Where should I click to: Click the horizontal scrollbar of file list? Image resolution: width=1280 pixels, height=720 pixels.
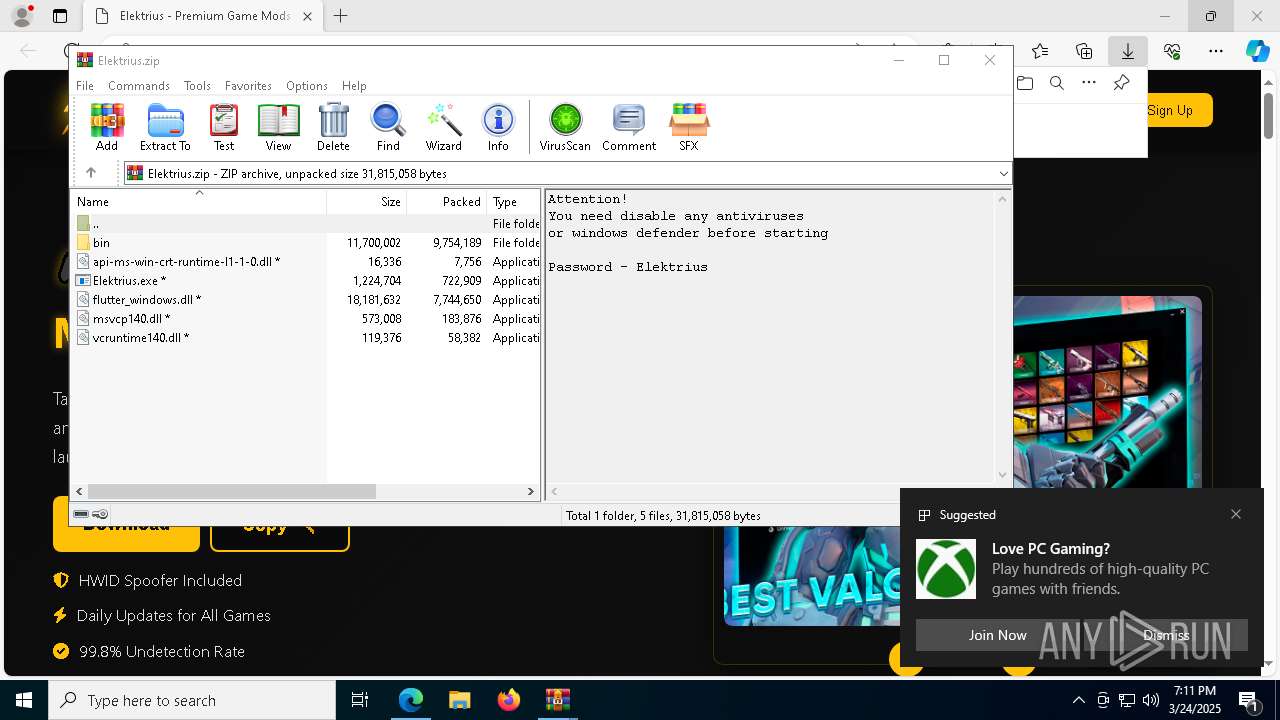click(x=231, y=491)
